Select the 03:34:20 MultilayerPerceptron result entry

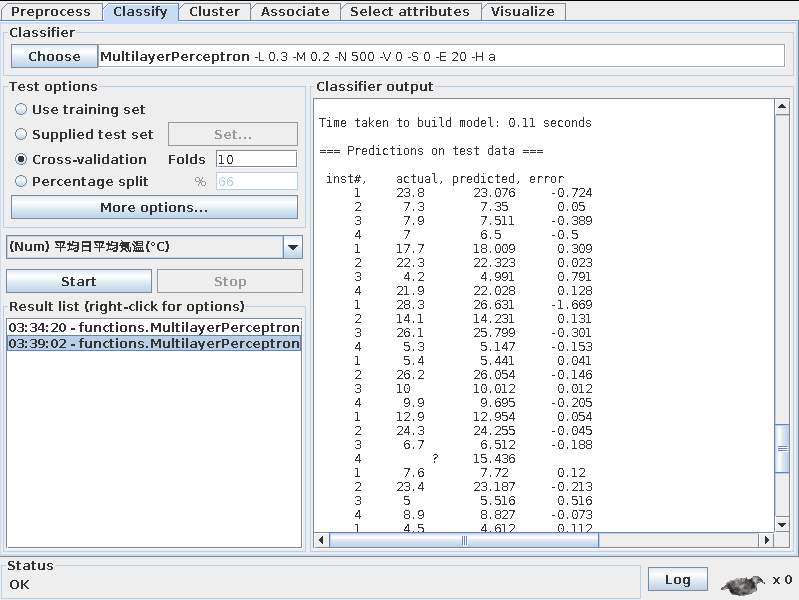[154, 328]
